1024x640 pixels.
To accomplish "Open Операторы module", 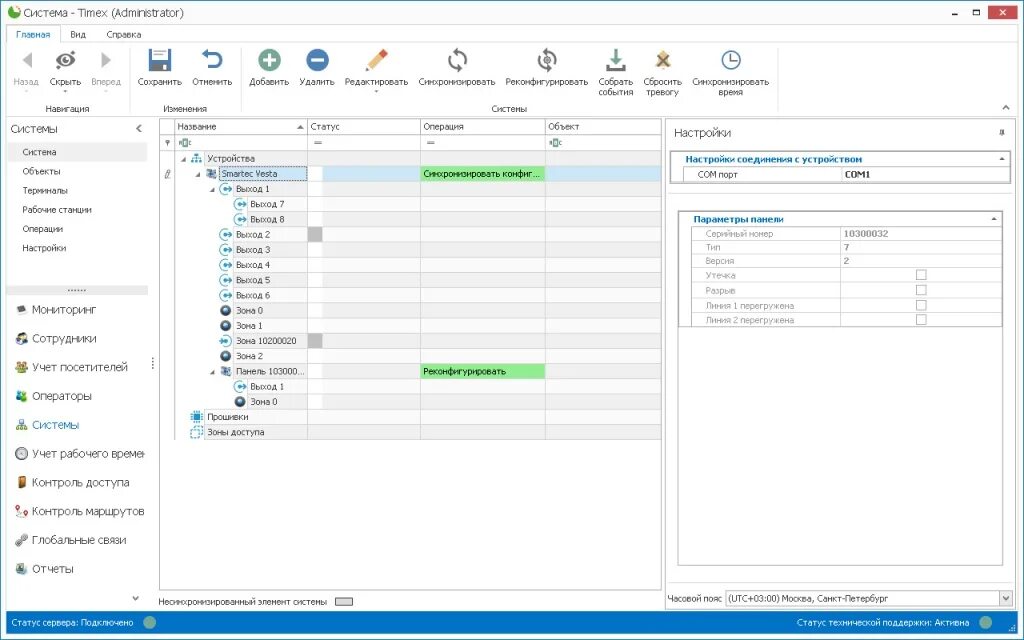I will coord(62,396).
